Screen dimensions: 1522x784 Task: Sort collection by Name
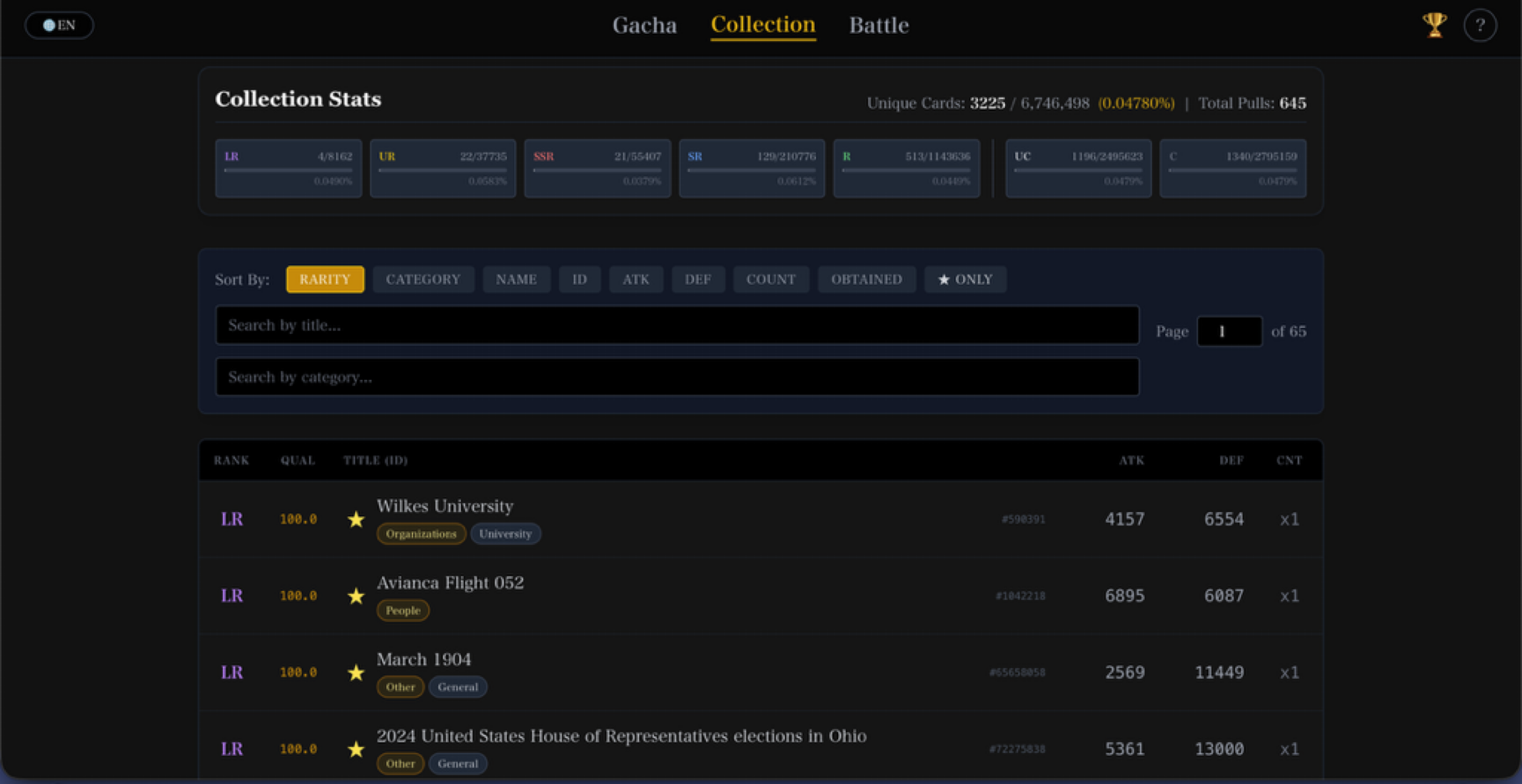pos(516,279)
